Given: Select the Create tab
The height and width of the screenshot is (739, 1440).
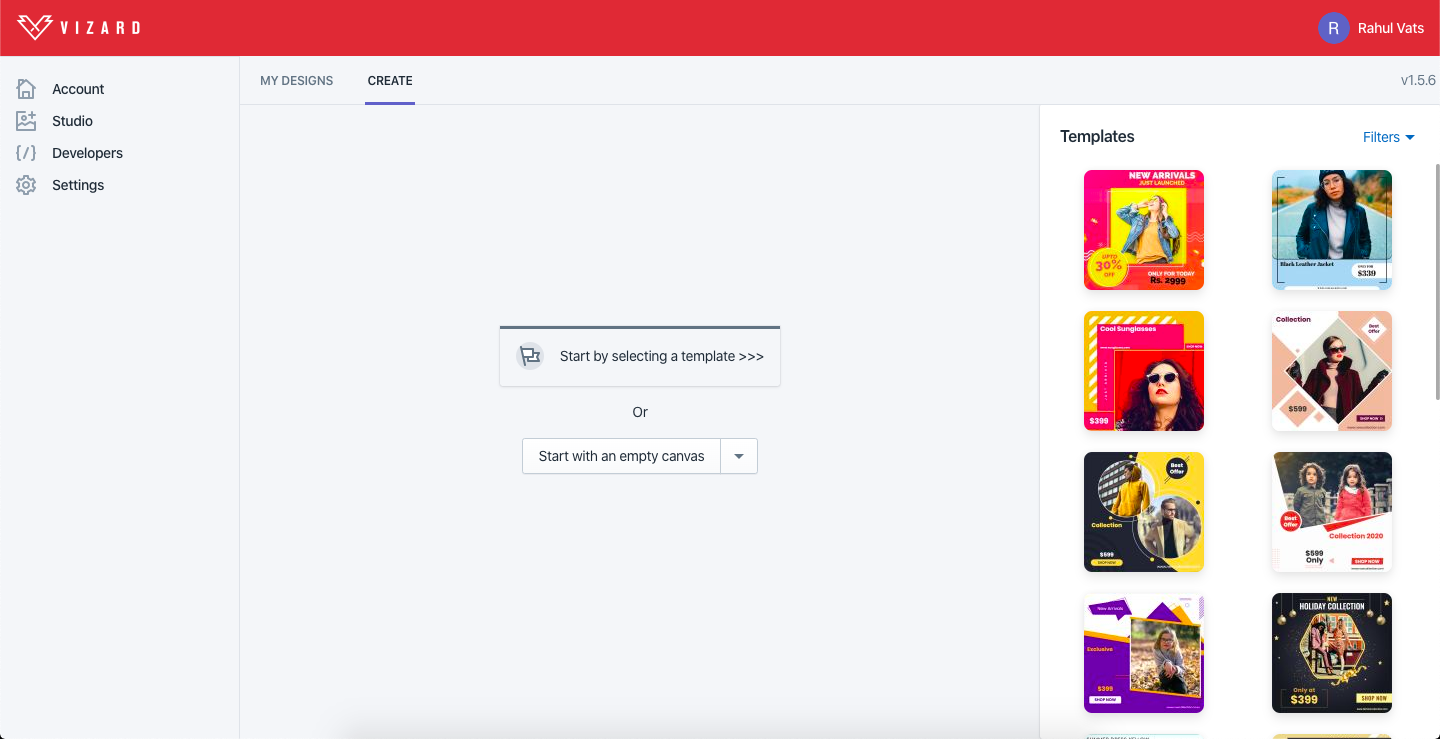Looking at the screenshot, I should 390,80.
